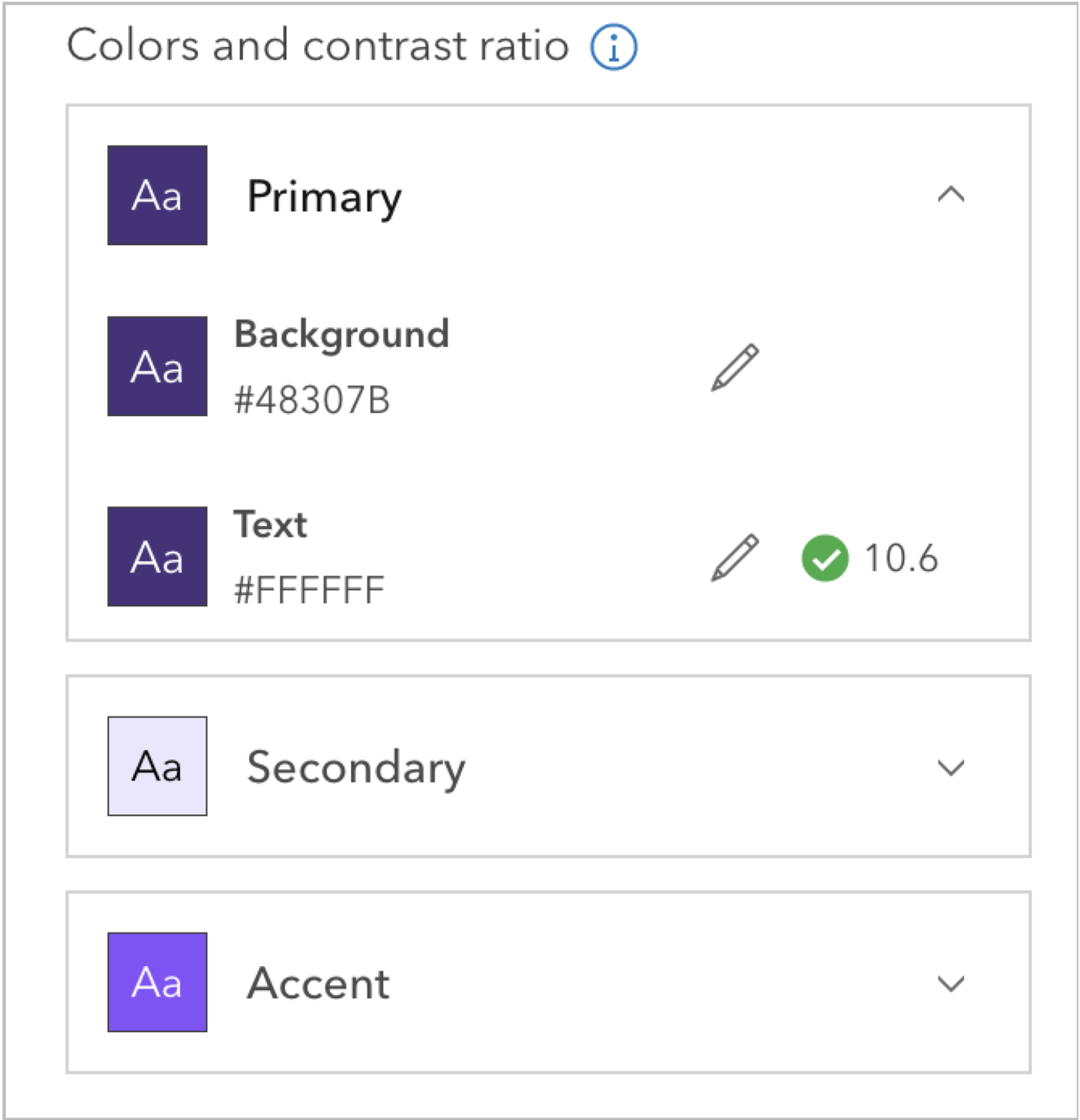The width and height of the screenshot is (1080, 1120).
Task: Click the Primary dark purple Aa swatch
Action: 157,195
